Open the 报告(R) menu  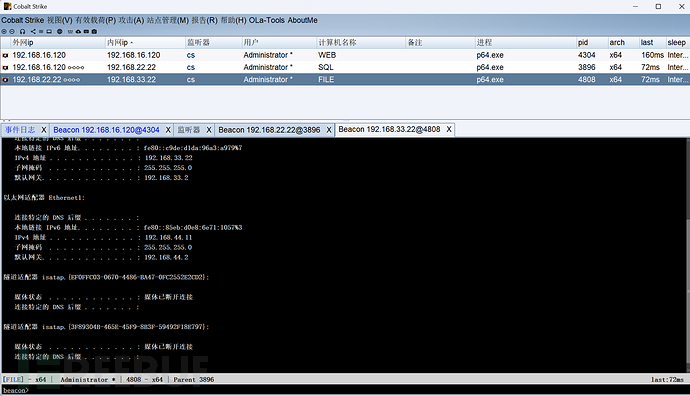click(204, 20)
